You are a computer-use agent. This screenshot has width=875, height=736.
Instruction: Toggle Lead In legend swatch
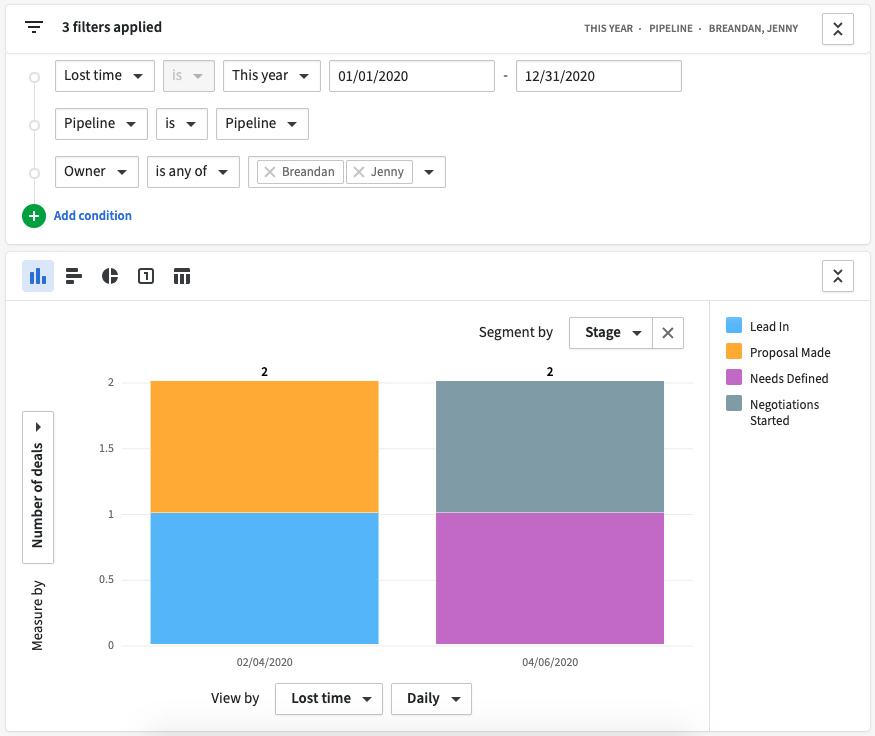[734, 325]
